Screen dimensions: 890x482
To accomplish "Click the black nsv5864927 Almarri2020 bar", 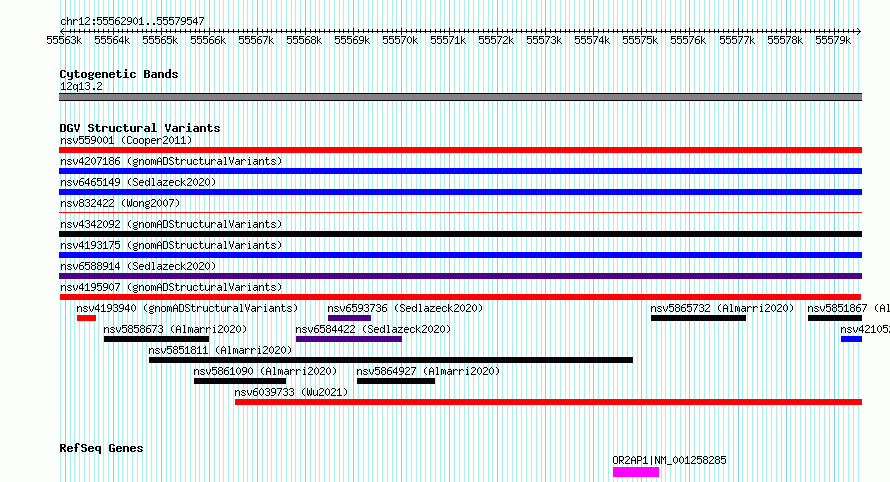I will (x=396, y=381).
